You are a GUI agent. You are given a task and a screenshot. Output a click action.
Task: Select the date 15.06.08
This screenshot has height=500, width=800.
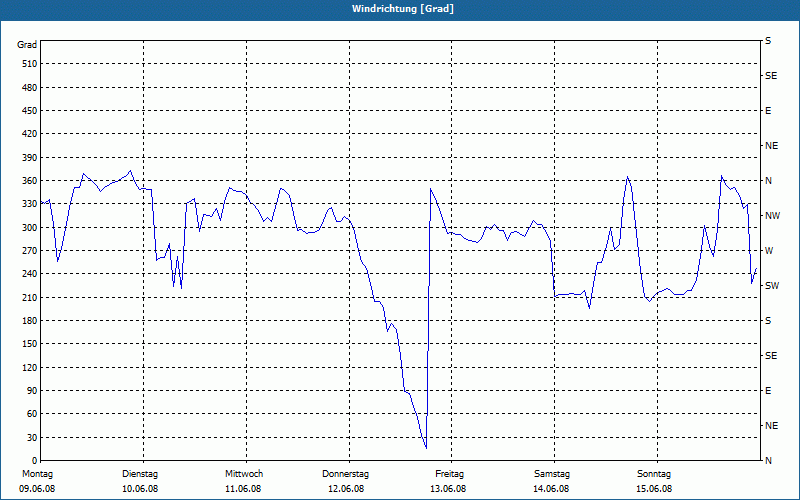[x=654, y=489]
